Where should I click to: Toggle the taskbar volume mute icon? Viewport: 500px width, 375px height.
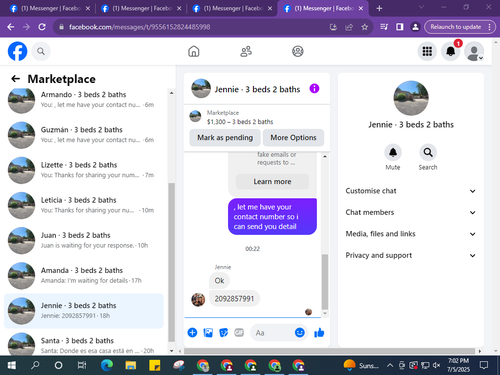point(436,366)
